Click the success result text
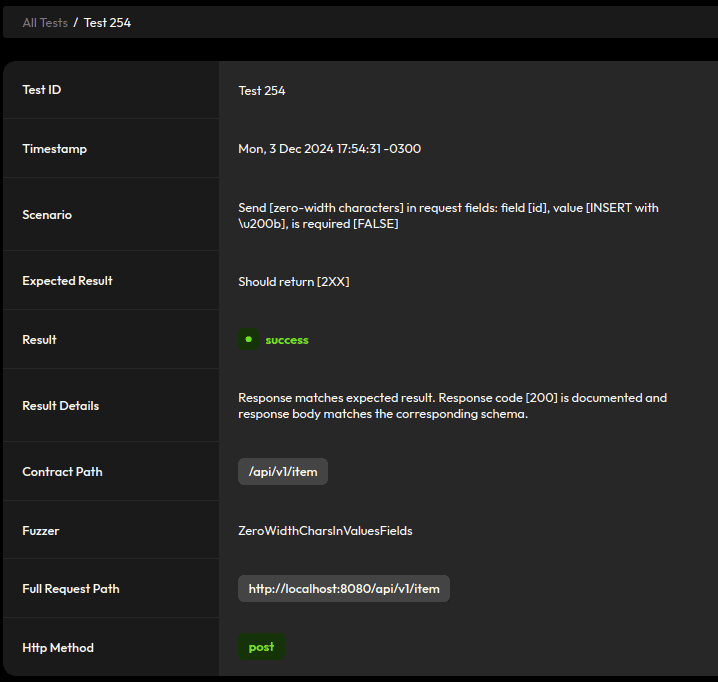 tap(287, 340)
